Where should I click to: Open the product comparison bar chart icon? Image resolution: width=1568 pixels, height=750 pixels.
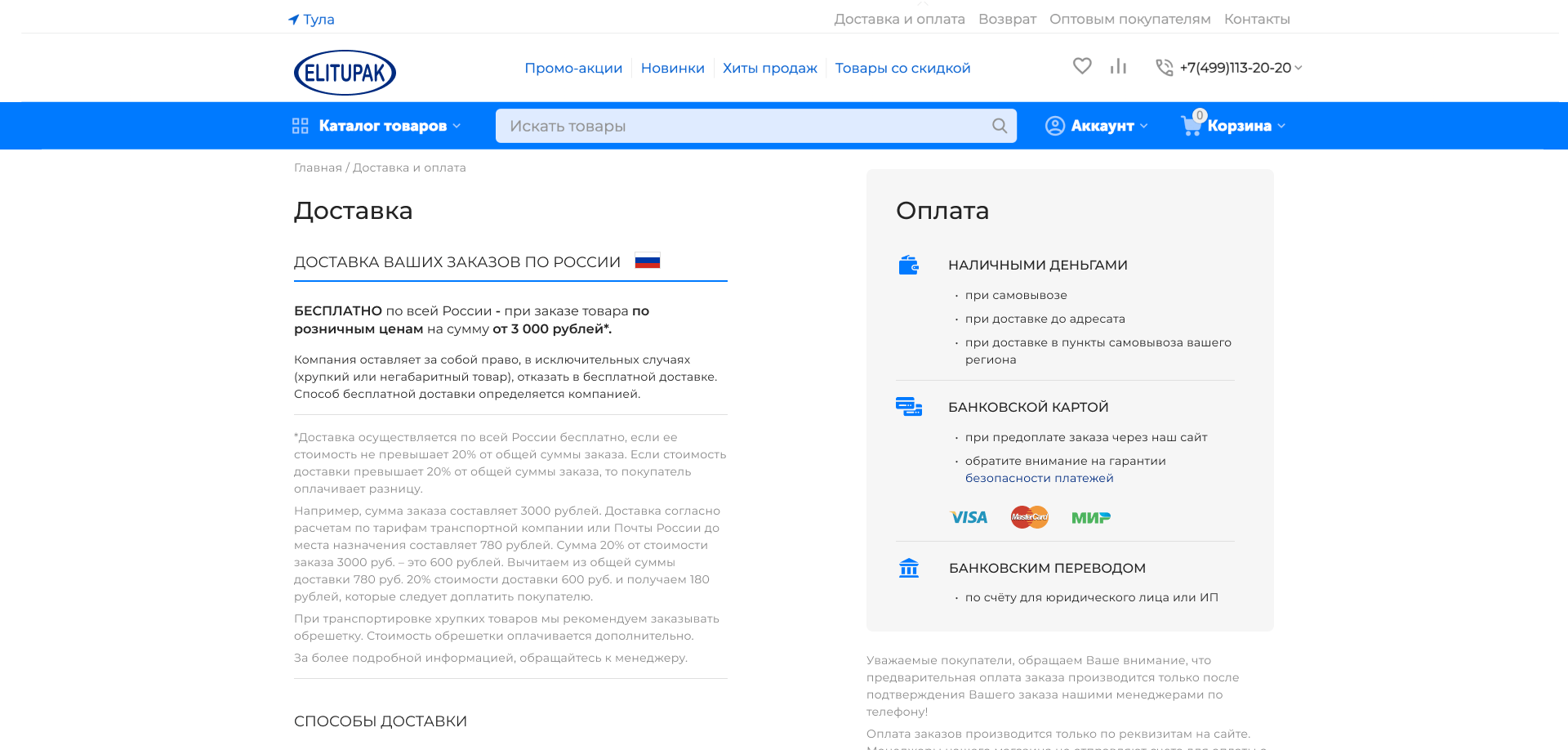[x=1118, y=66]
